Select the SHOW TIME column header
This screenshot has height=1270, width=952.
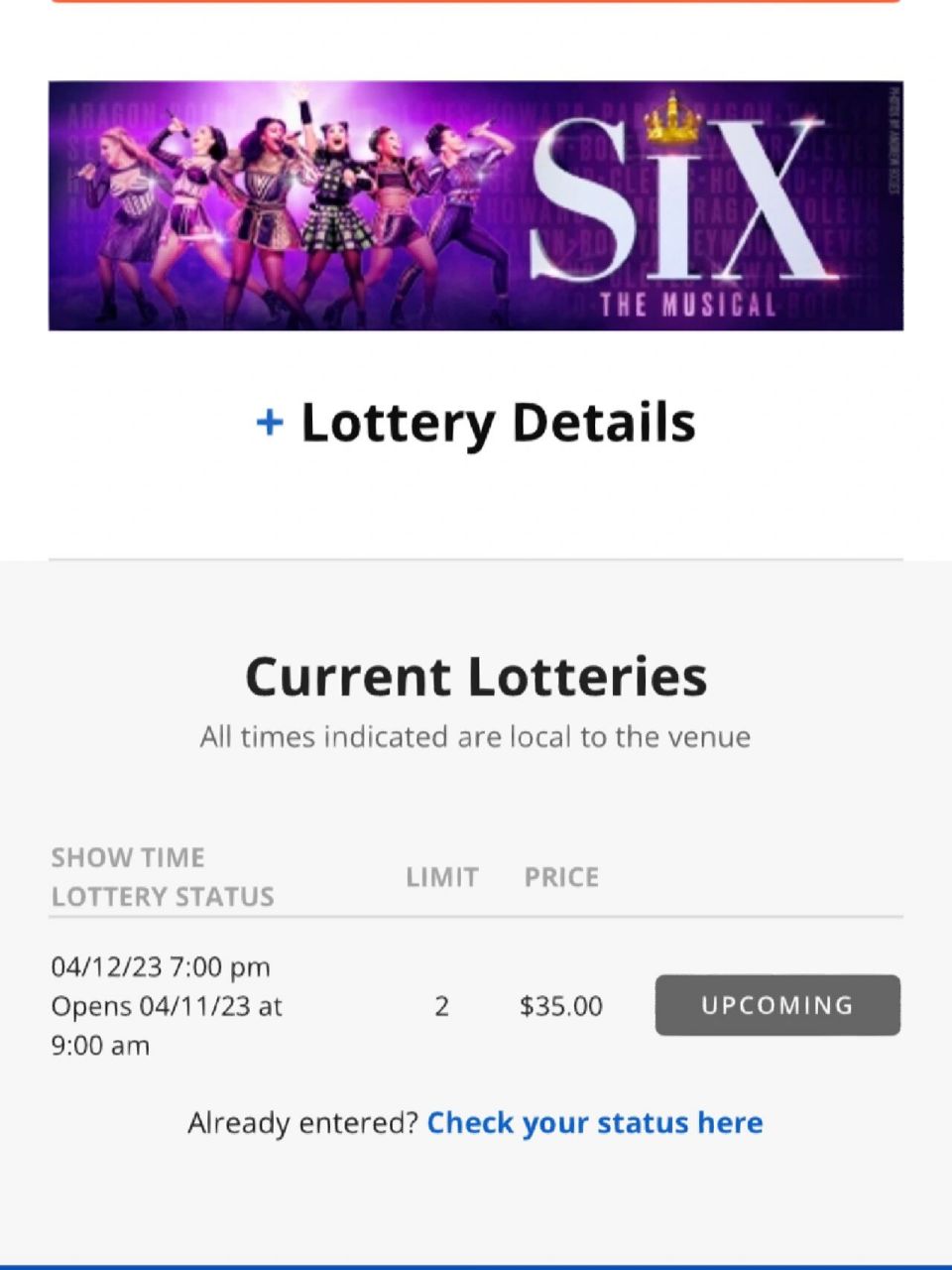pos(128,857)
